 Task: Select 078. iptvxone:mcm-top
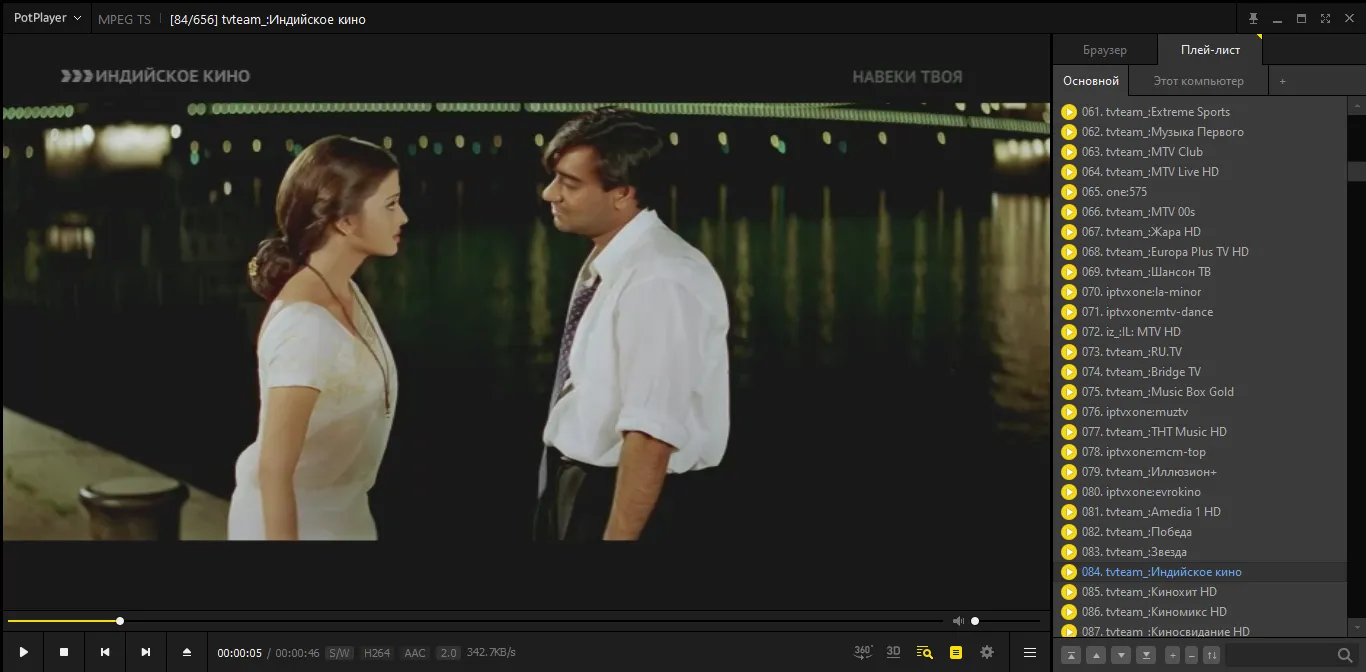[x=1200, y=452]
